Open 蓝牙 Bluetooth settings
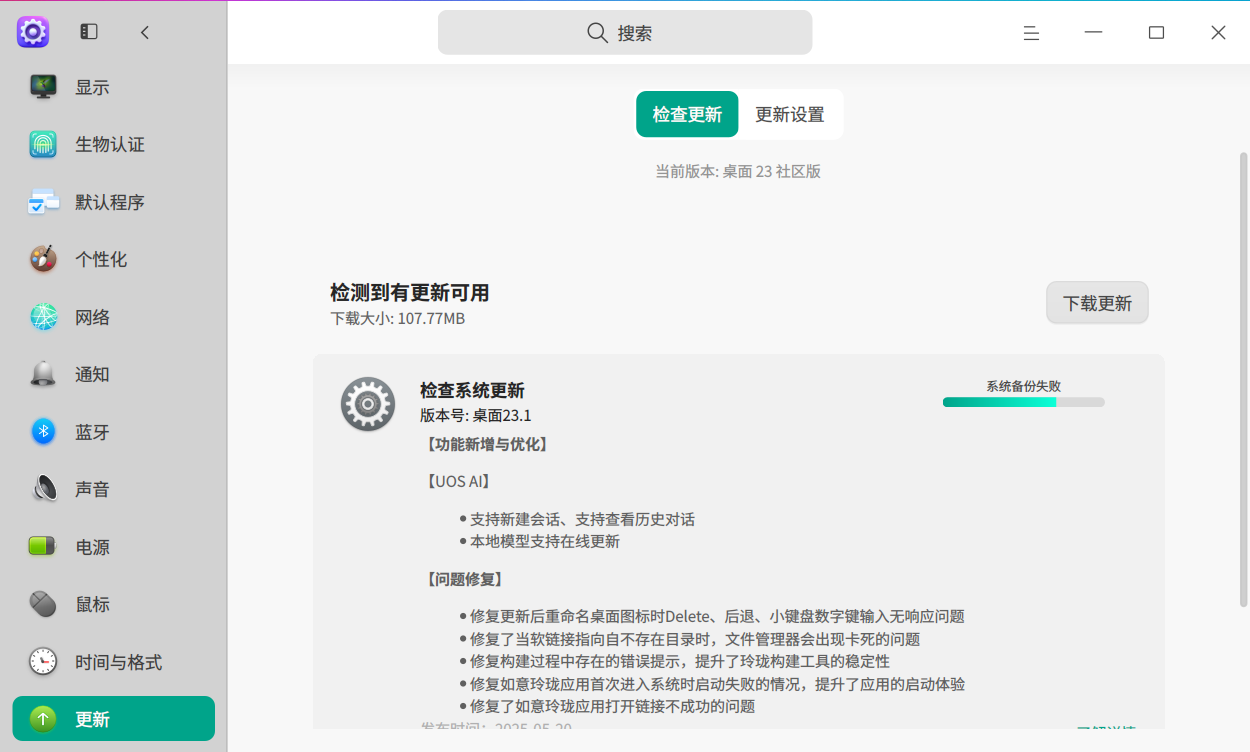The width and height of the screenshot is (1250, 752). (114, 432)
